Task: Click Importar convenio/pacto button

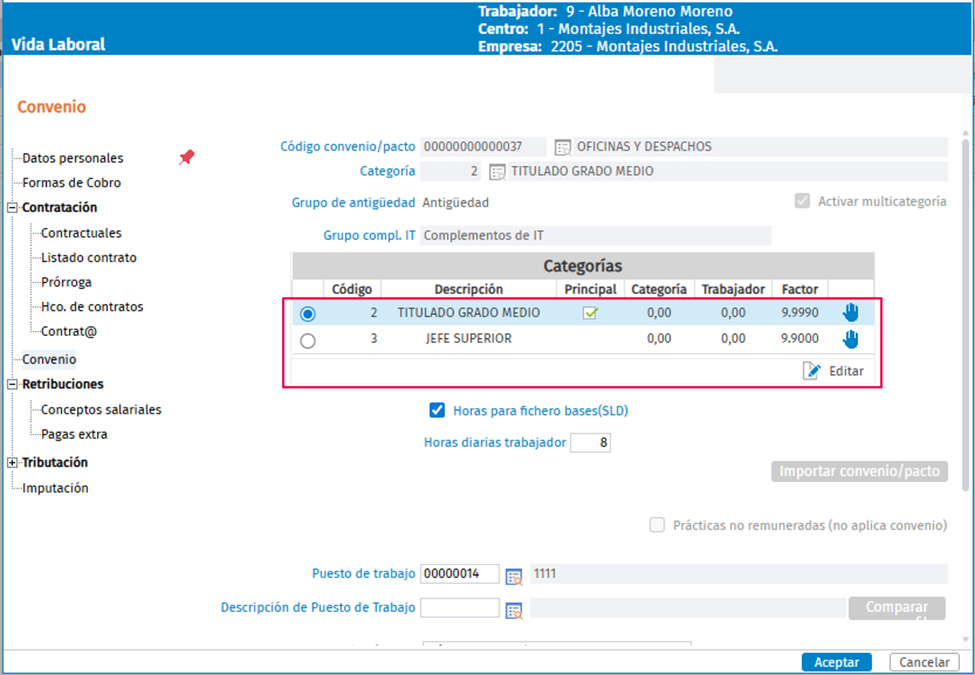Action: [859, 471]
